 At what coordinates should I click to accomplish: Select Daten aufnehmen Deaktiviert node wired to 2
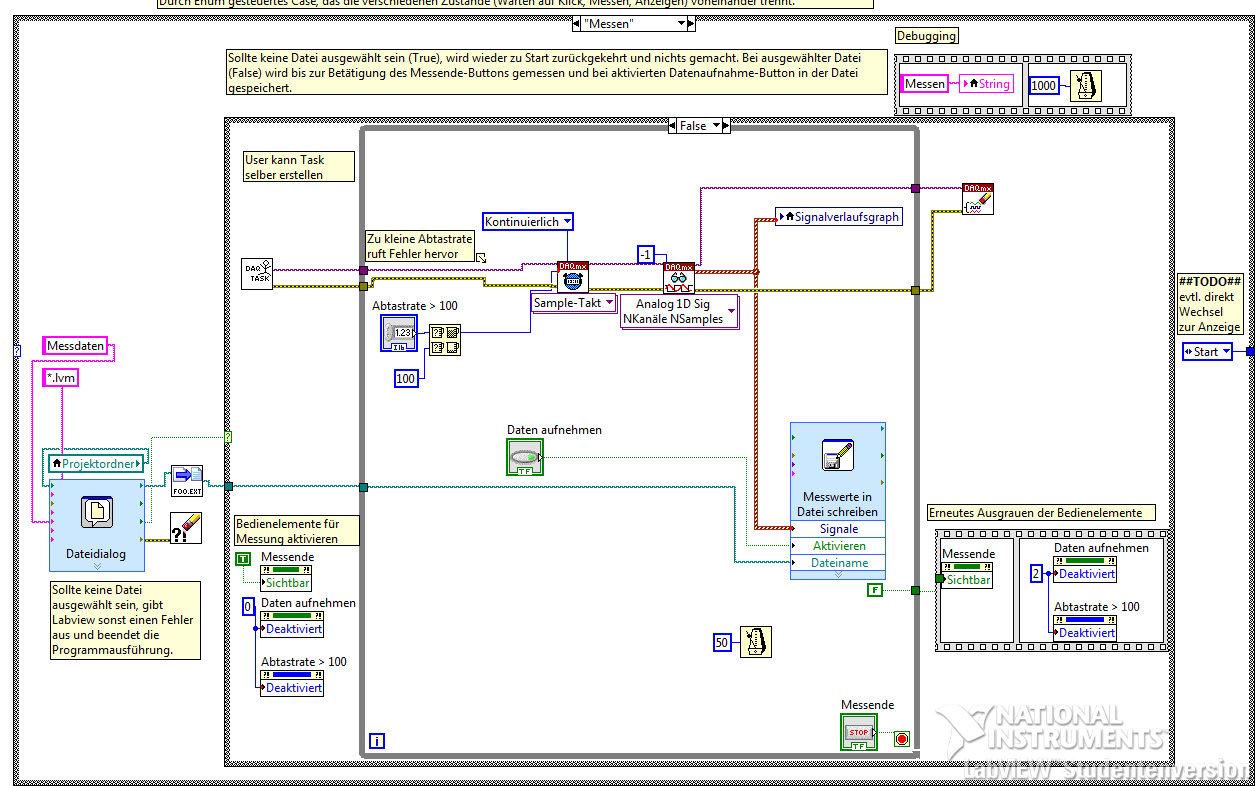coord(1085,567)
